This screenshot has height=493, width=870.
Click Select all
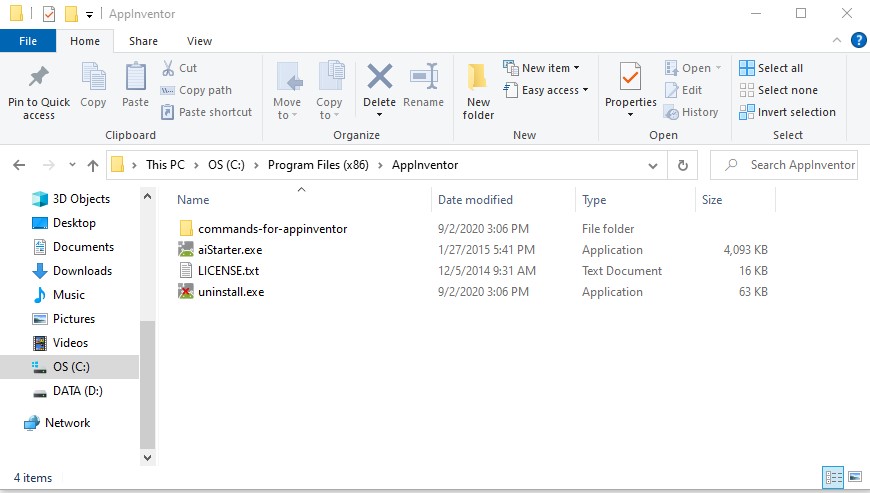(771, 68)
